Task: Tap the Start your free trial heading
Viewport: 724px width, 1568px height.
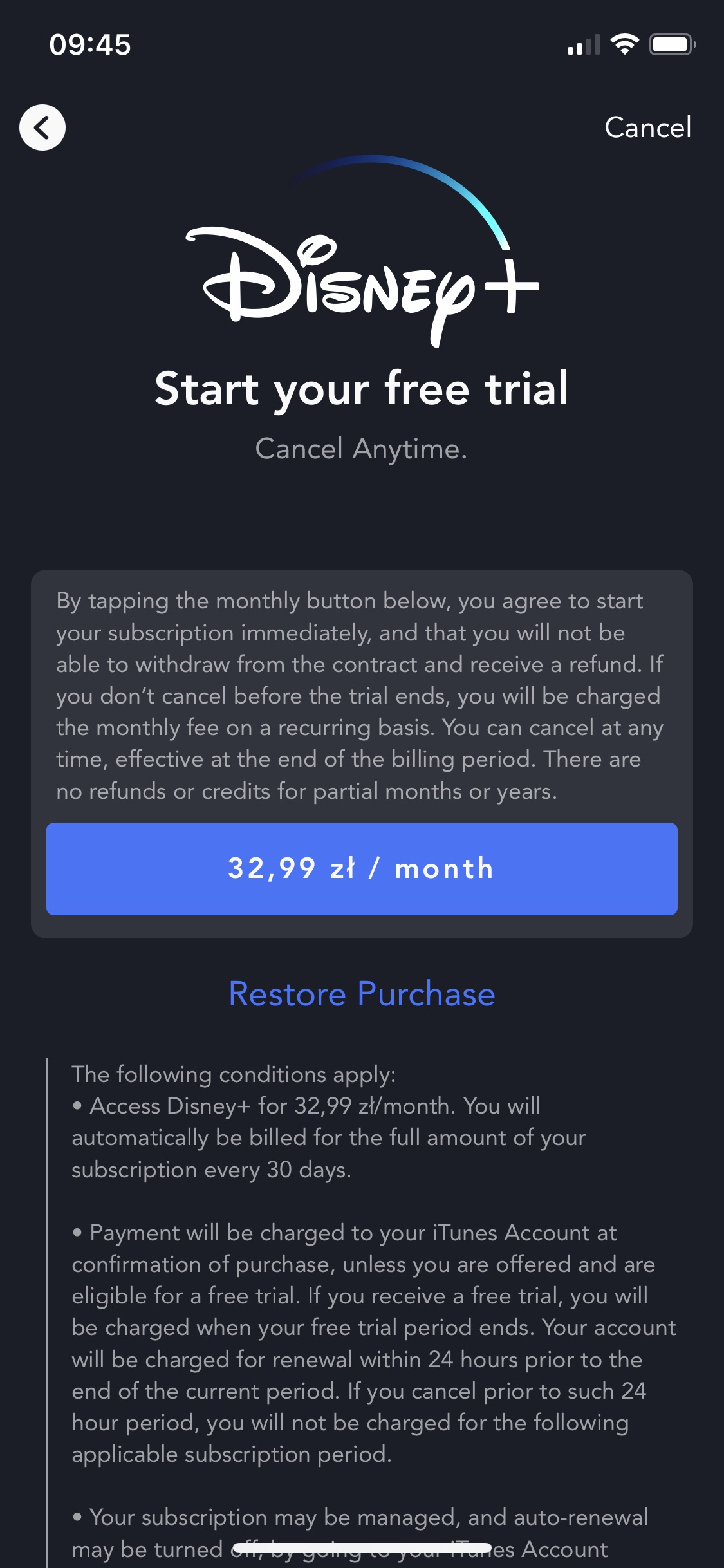Action: [362, 389]
